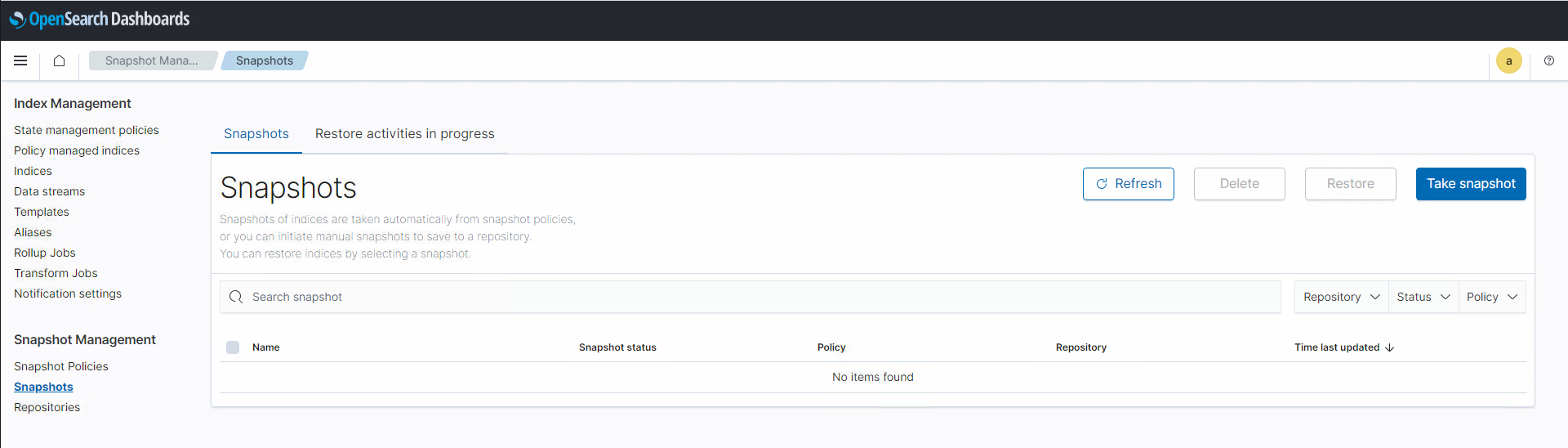Open Indices in the sidebar
The image size is (1568, 448).
[x=33, y=171]
